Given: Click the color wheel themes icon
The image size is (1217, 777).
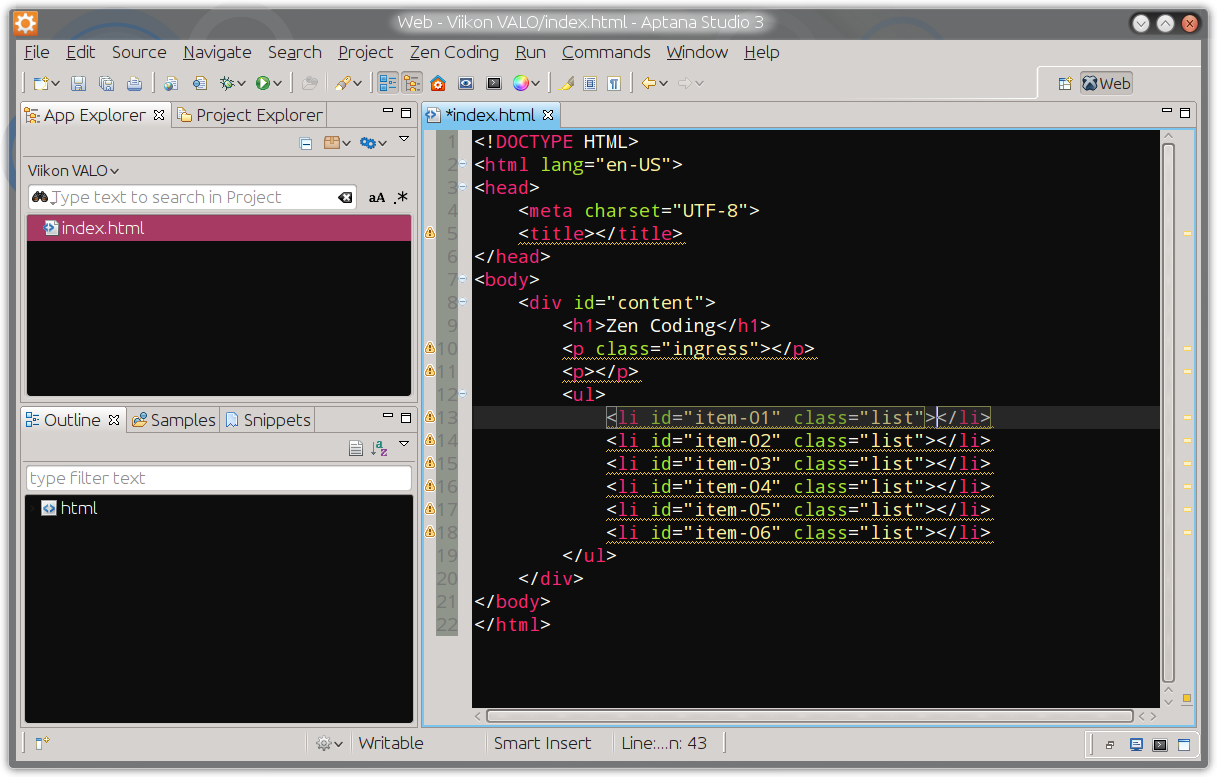Looking at the screenshot, I should [x=521, y=84].
